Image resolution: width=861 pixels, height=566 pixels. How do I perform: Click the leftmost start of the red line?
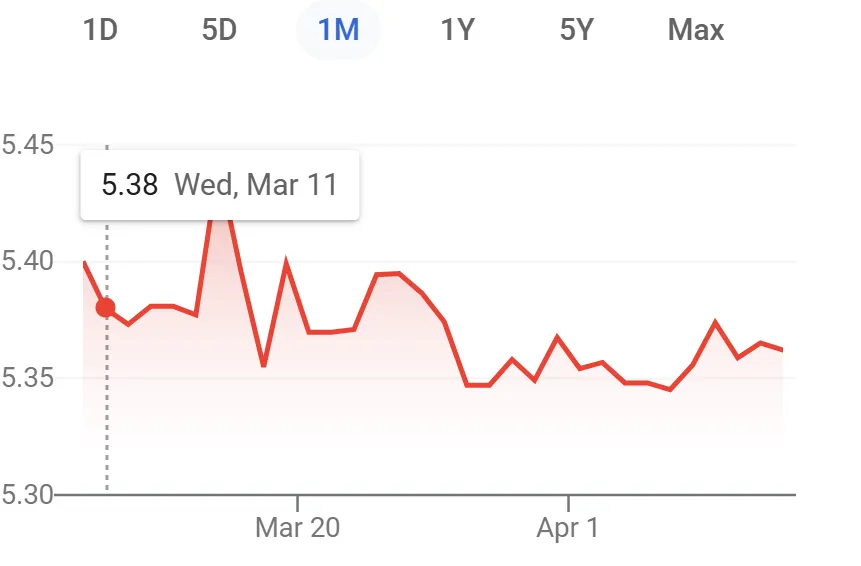pyautogui.click(x=84, y=262)
